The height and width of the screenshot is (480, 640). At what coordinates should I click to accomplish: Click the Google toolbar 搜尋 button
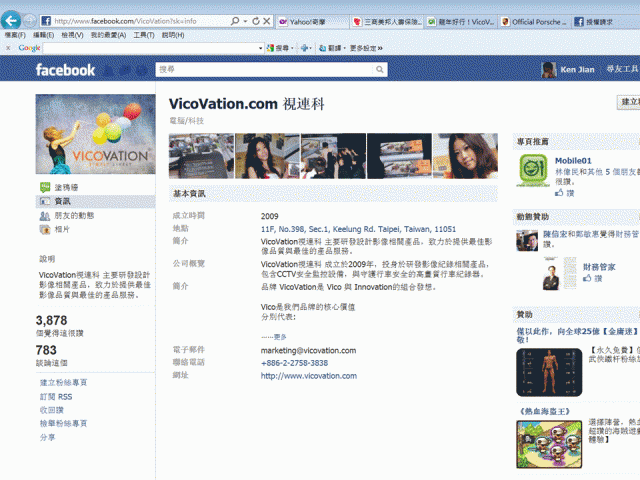(x=279, y=48)
